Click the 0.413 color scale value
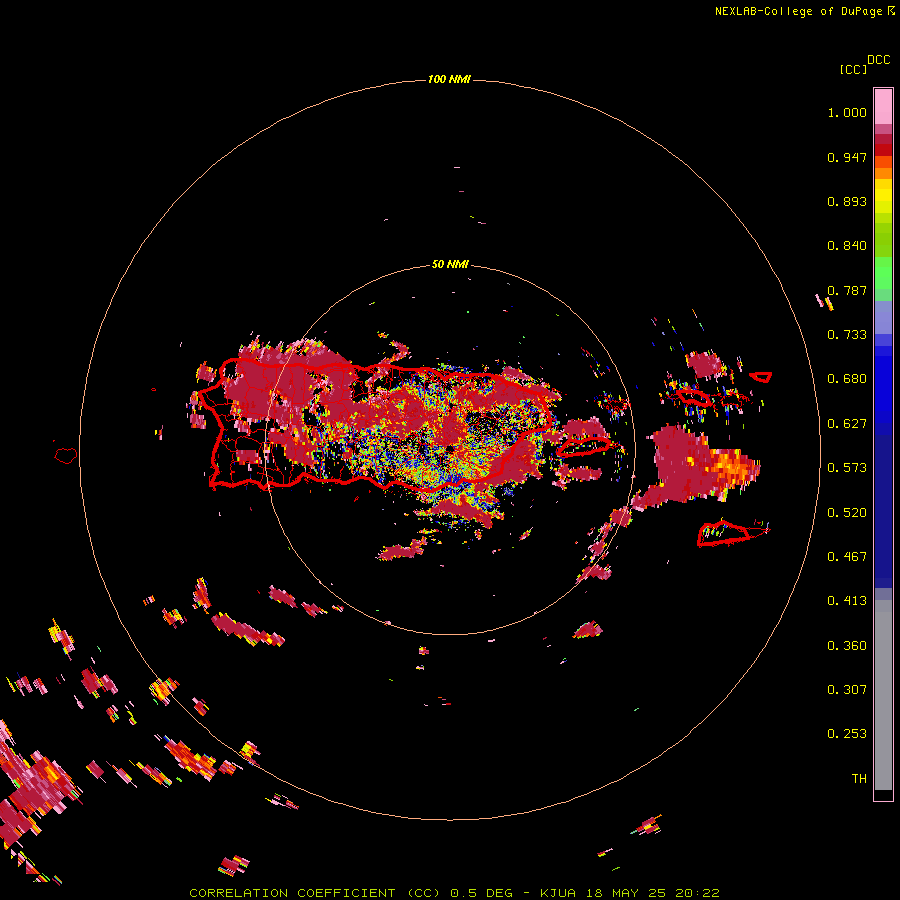 [847, 601]
